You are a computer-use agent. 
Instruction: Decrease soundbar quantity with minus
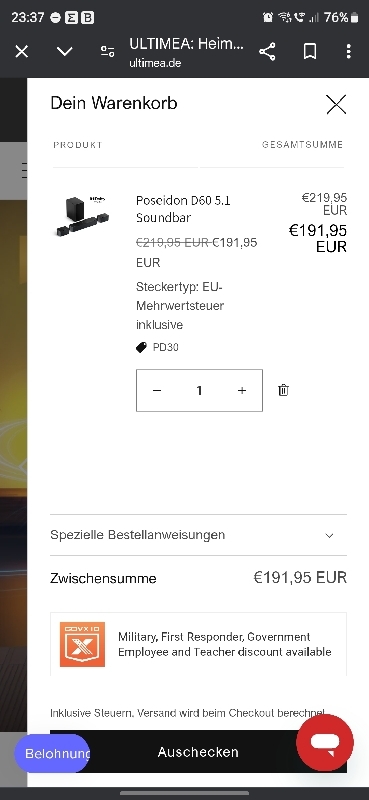click(x=157, y=390)
